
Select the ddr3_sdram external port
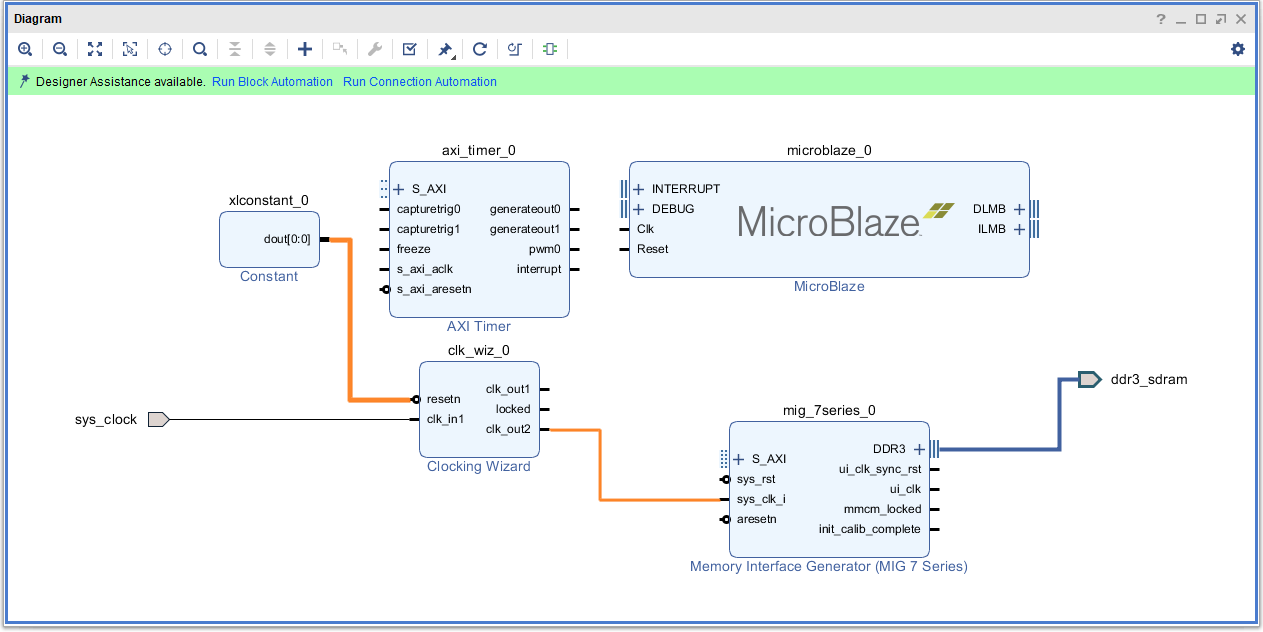click(1090, 379)
